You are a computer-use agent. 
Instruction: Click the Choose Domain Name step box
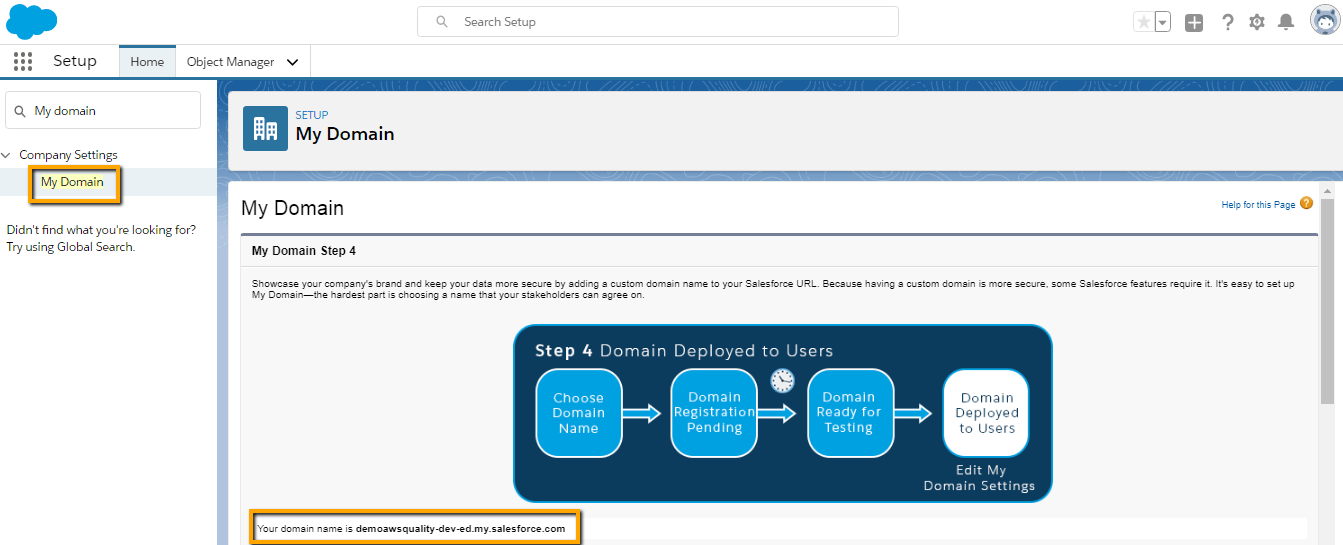579,413
